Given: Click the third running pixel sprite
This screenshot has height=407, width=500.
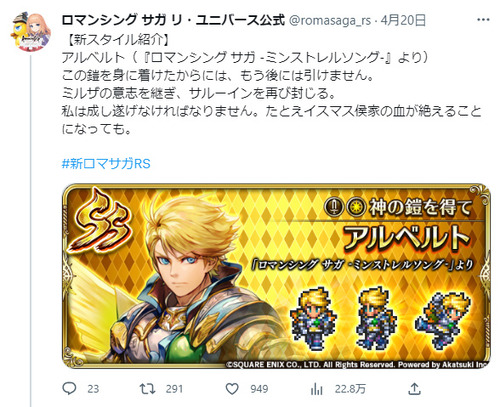Looking at the screenshot, I should tap(442, 319).
